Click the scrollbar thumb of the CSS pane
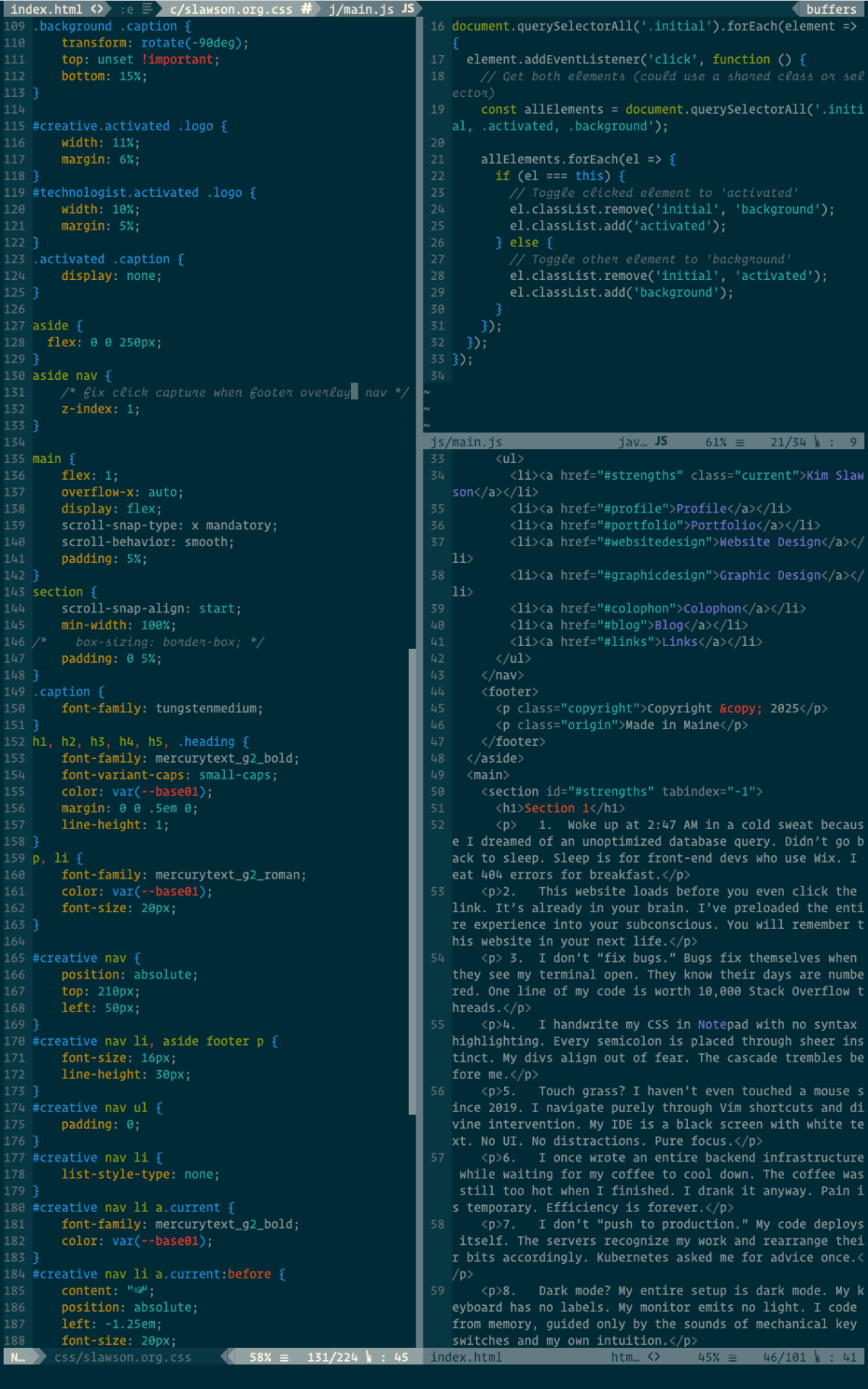The height and width of the screenshot is (1389, 868). coord(413,882)
